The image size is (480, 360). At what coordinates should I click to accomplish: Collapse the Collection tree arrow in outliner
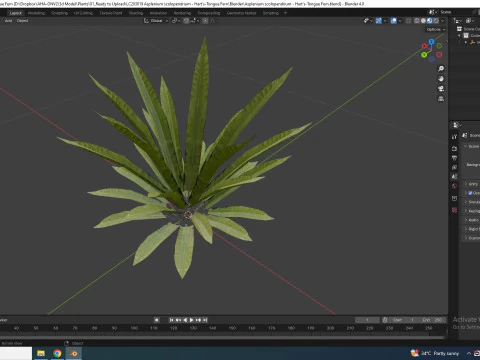click(460, 35)
